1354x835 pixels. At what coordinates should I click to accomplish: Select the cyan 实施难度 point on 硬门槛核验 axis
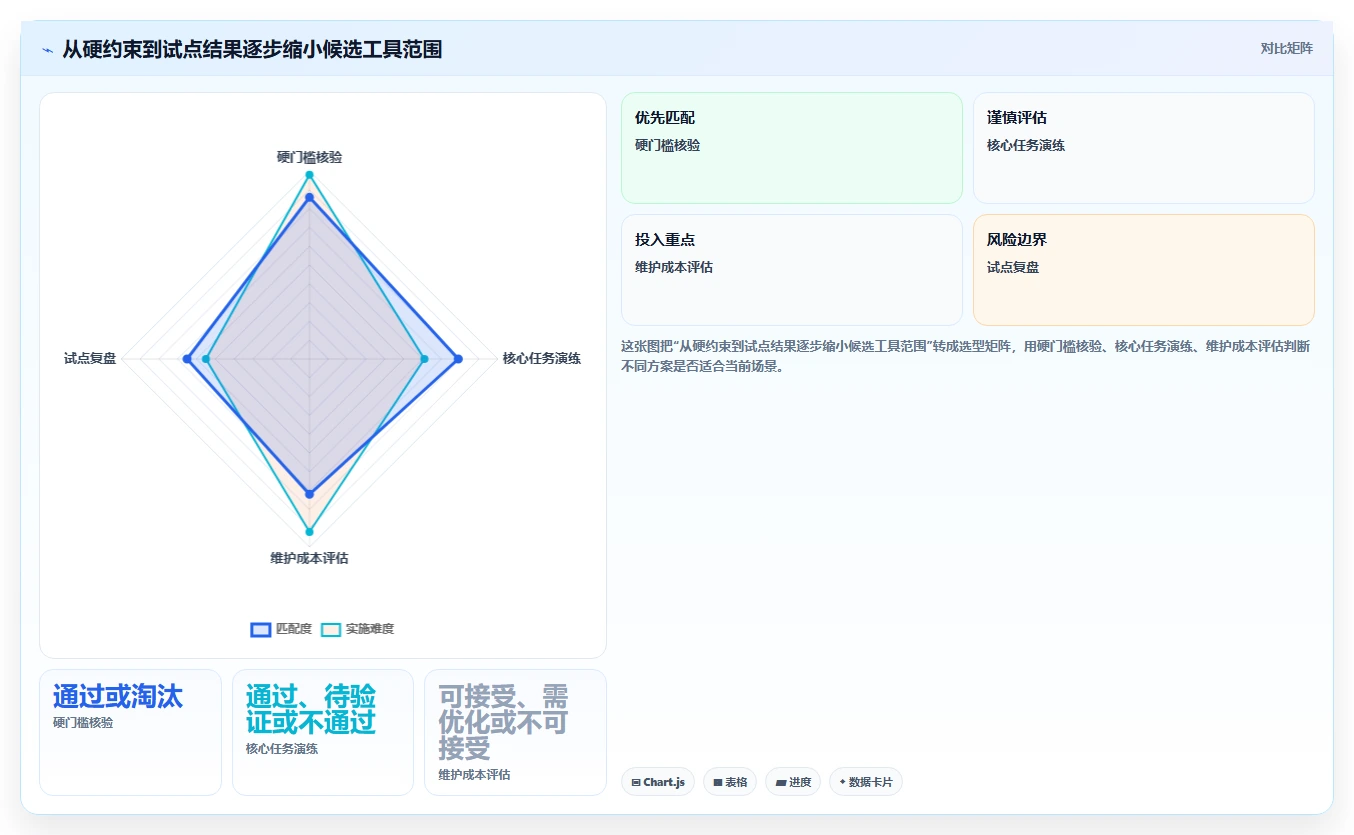[x=309, y=174]
